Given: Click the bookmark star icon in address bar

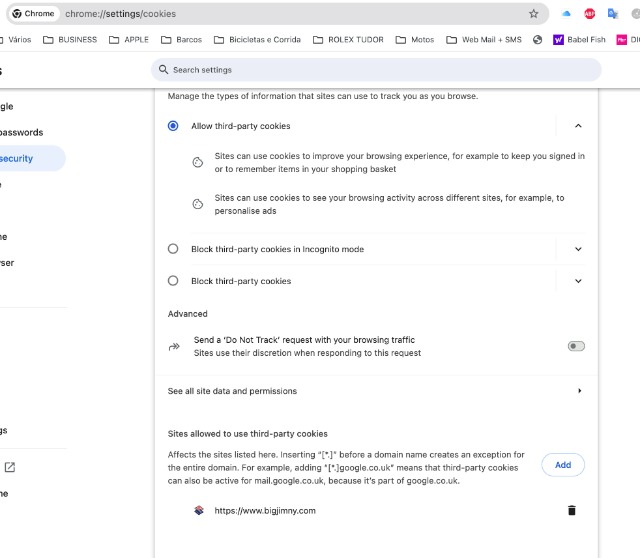Looking at the screenshot, I should click(x=533, y=14).
